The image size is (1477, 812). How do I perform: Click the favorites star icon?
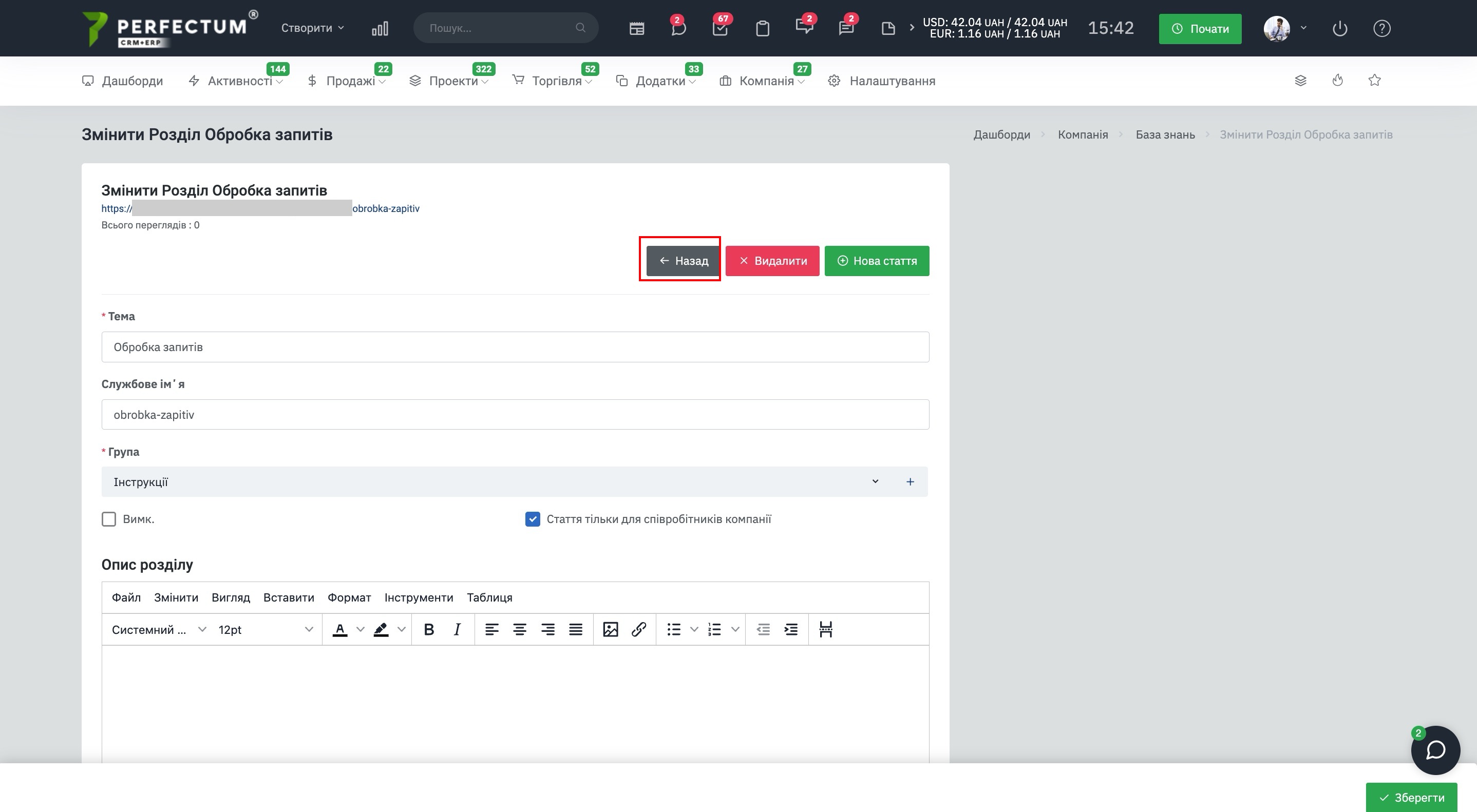coord(1374,80)
